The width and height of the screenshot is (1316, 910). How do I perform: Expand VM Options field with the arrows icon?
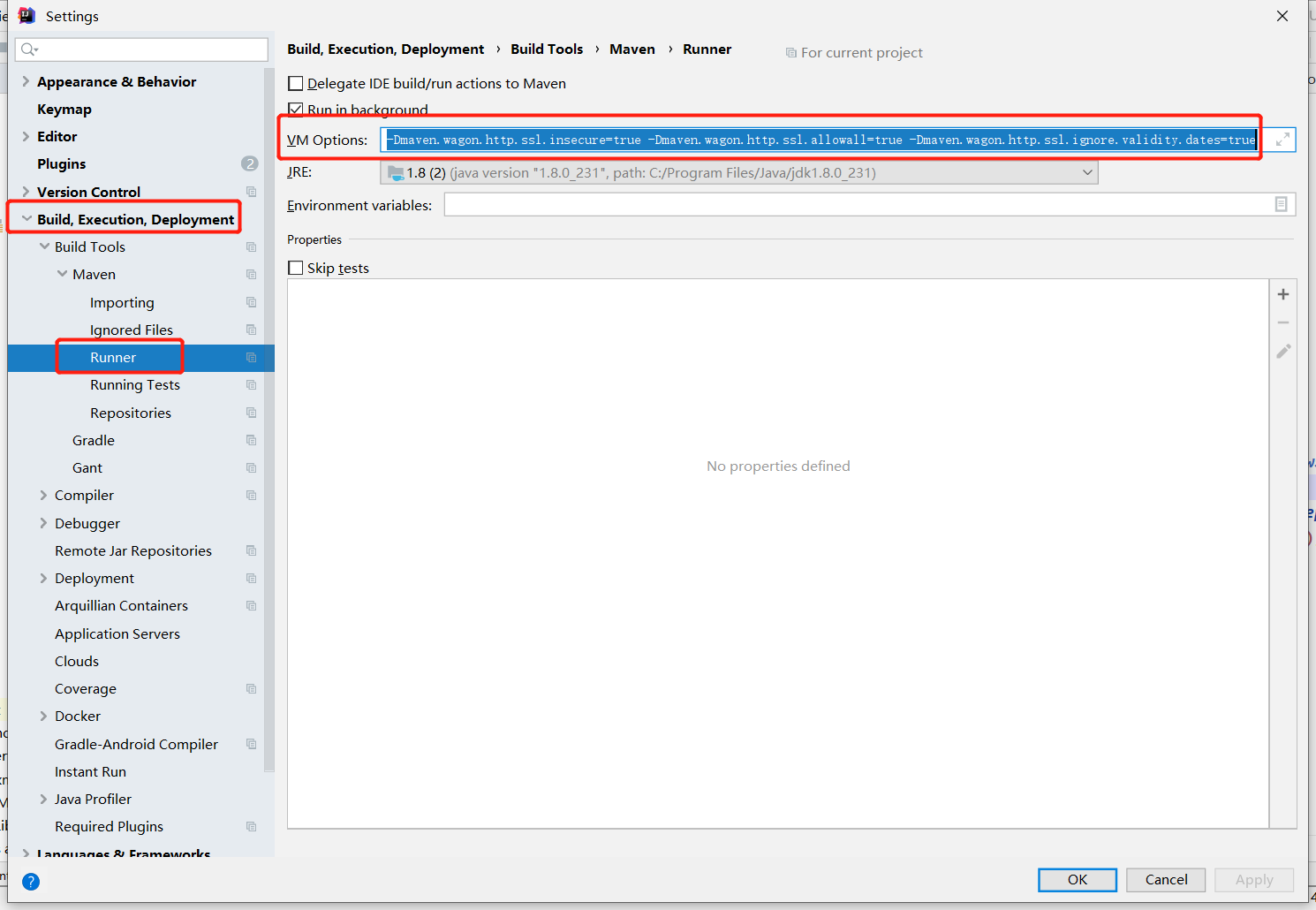pos(1282,139)
